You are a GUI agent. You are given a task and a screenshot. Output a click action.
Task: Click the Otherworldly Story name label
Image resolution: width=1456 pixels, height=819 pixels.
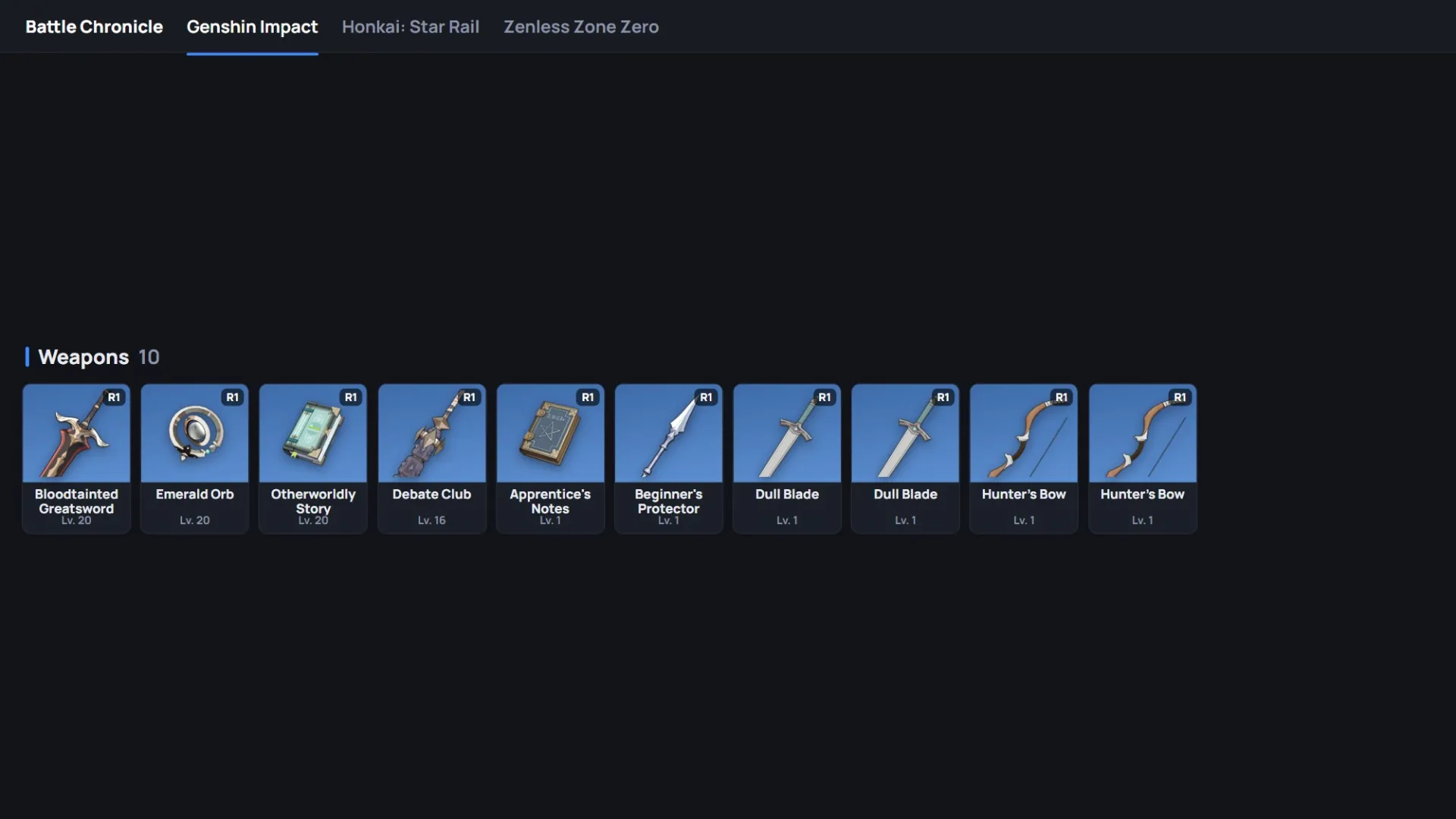pyautogui.click(x=313, y=501)
